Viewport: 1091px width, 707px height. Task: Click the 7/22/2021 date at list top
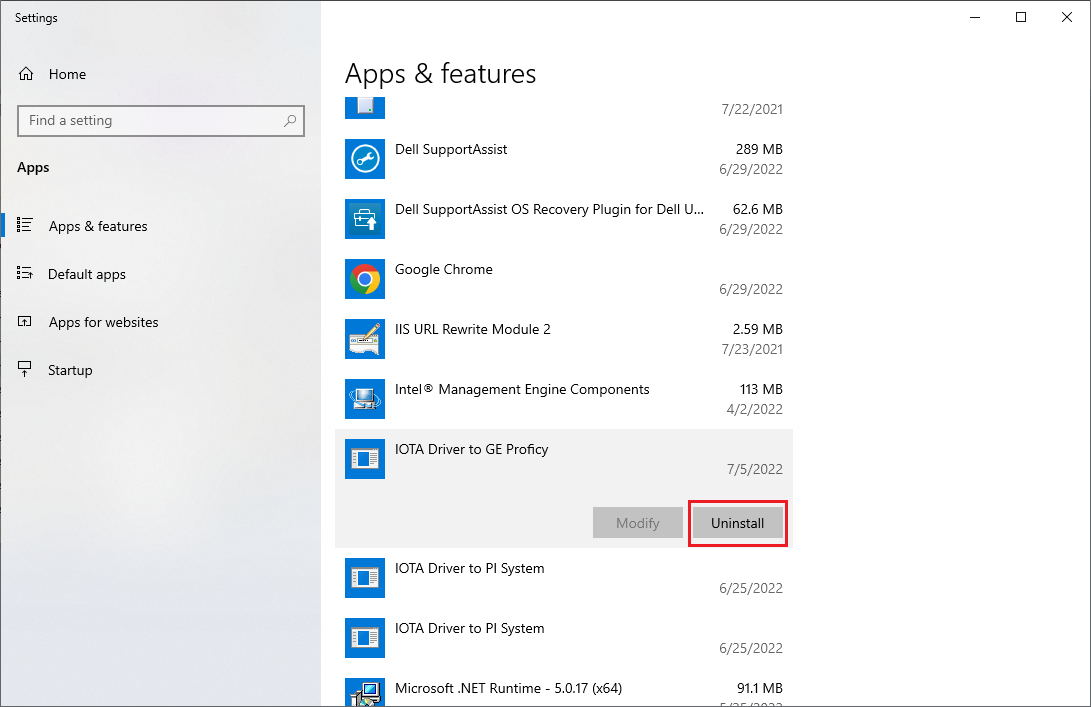[752, 109]
